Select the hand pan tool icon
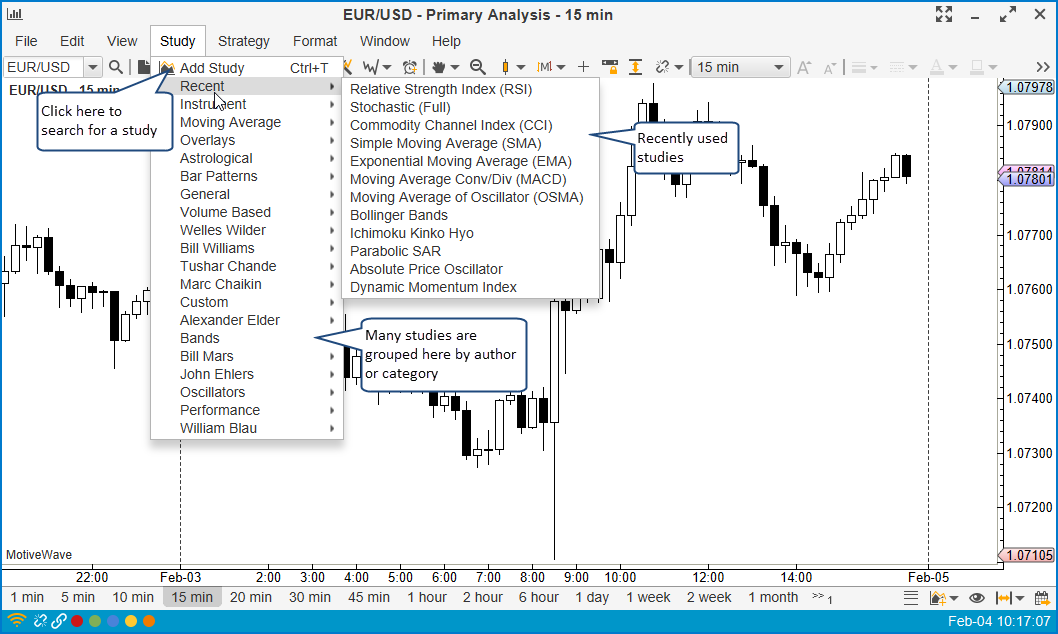The height and width of the screenshot is (634, 1058). pyautogui.click(x=439, y=67)
